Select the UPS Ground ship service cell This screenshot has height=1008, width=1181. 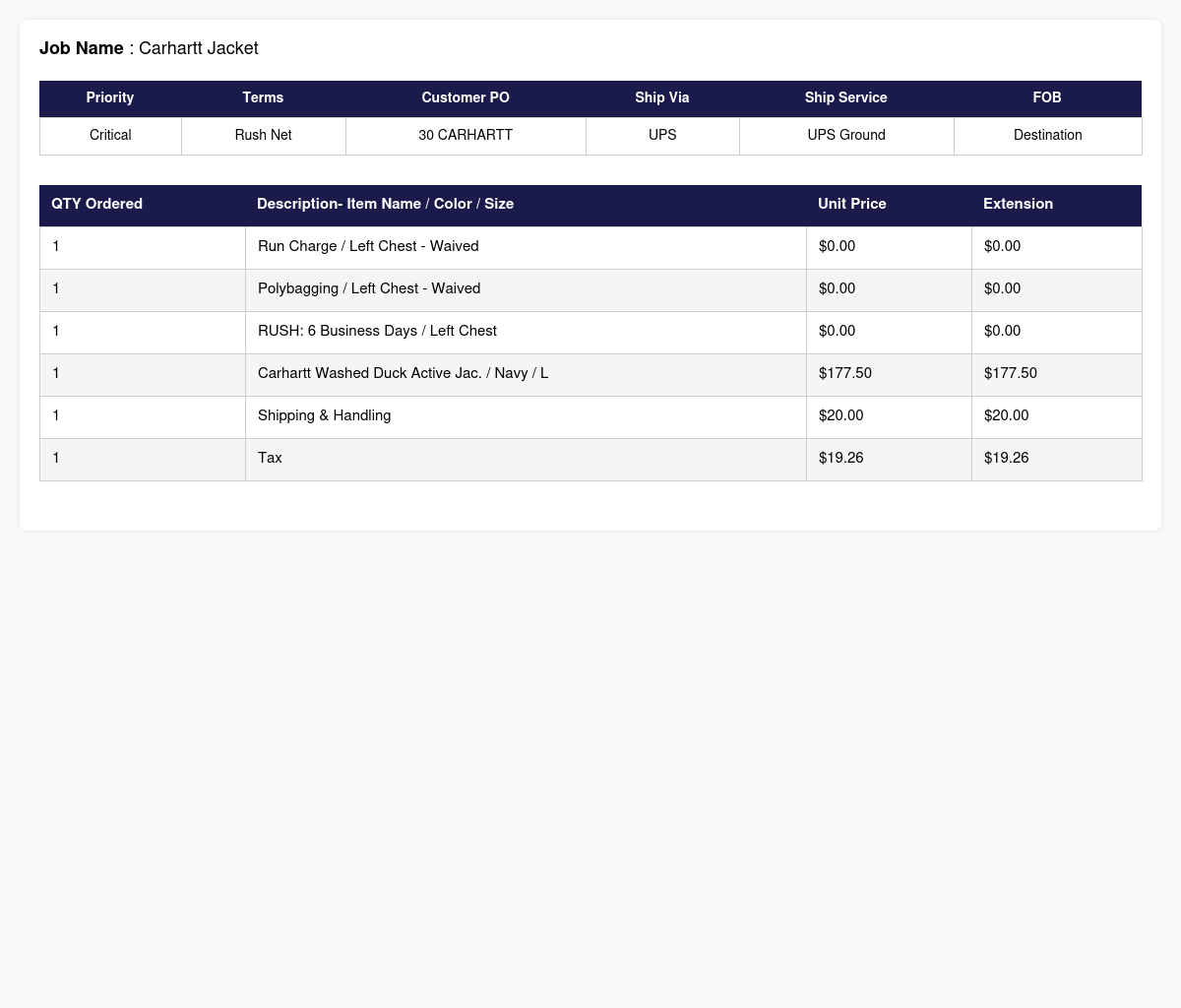(846, 136)
